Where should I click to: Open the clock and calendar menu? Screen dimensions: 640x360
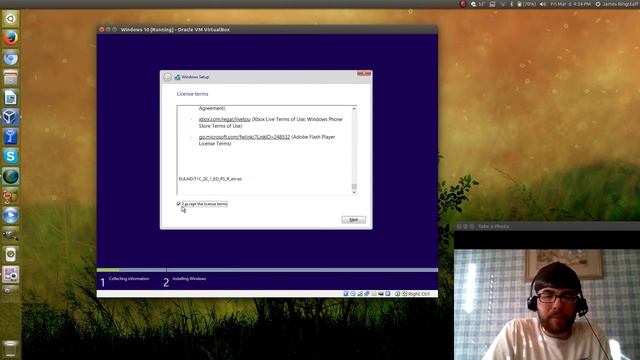[x=571, y=4]
